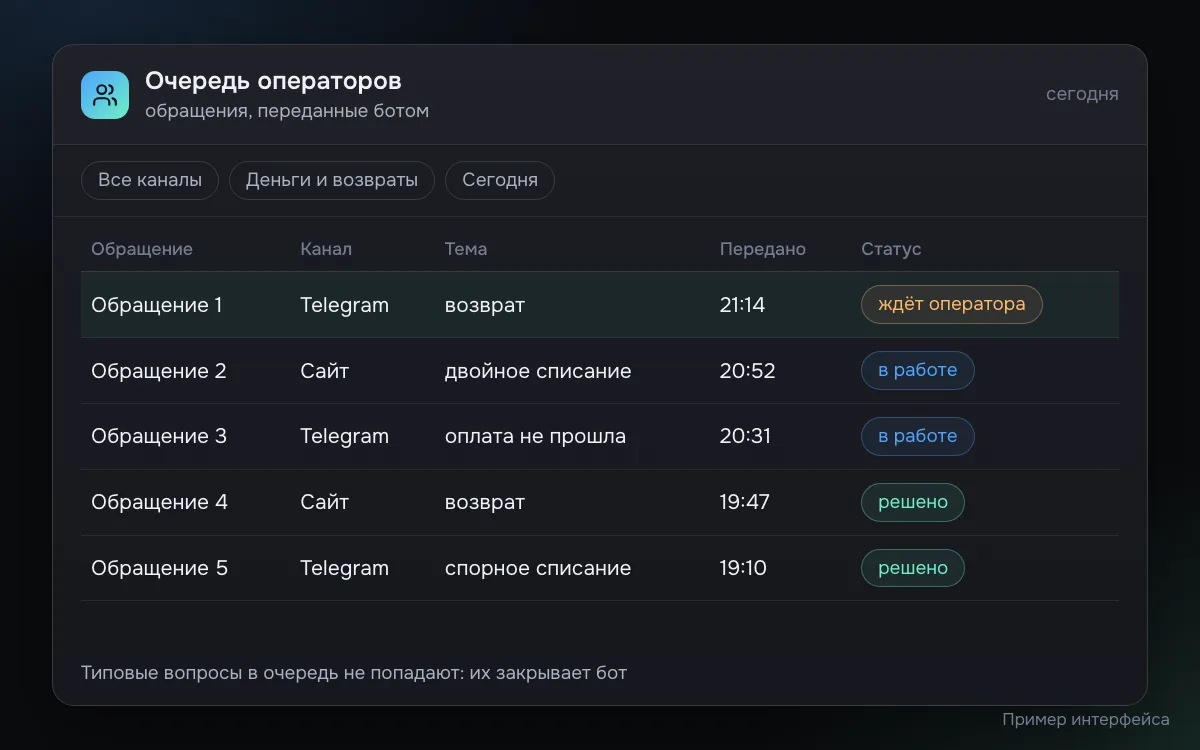The height and width of the screenshot is (750, 1200).
Task: Open the «Обращение 4» row
Action: pos(600,503)
